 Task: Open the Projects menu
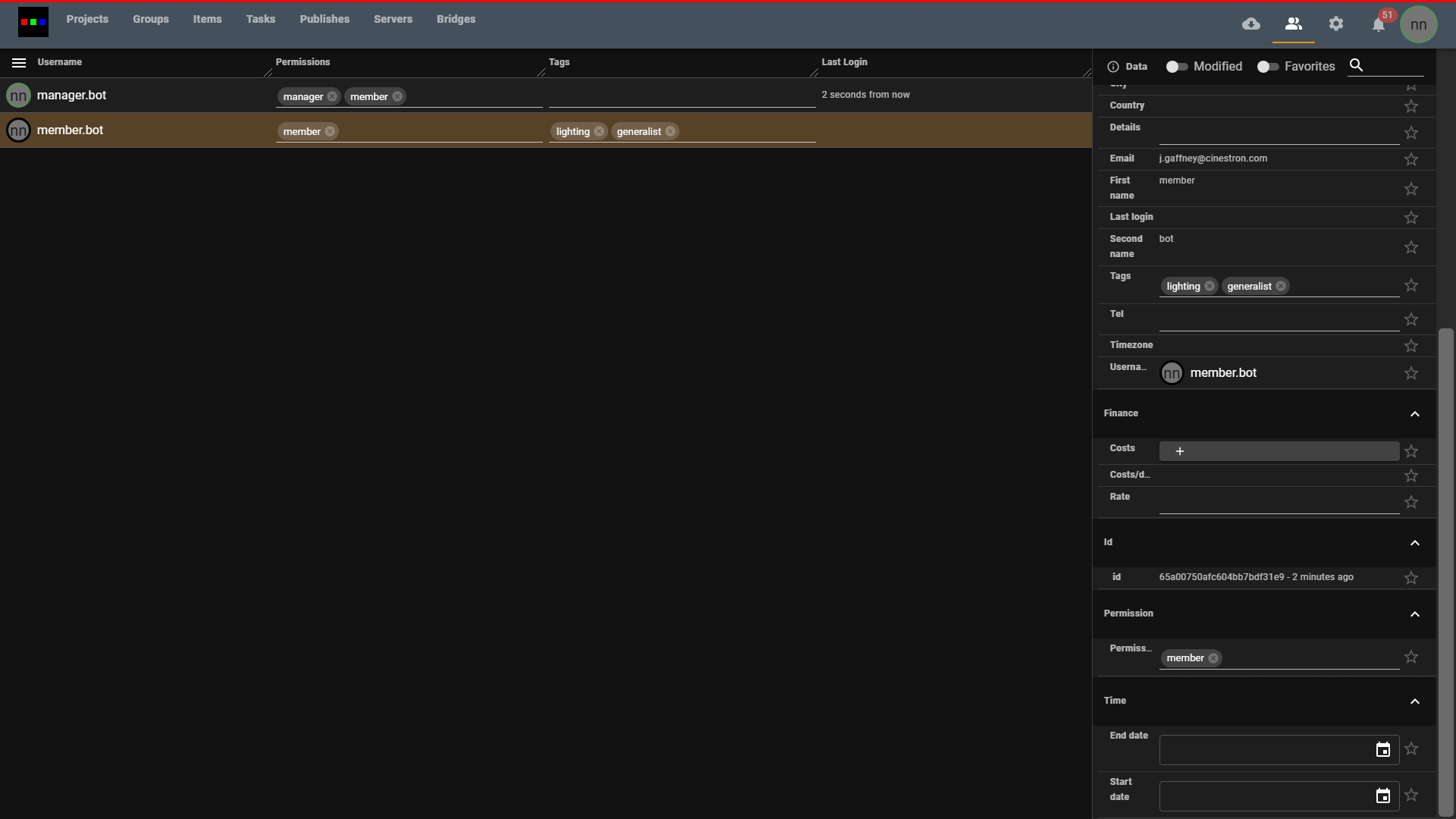[x=87, y=19]
